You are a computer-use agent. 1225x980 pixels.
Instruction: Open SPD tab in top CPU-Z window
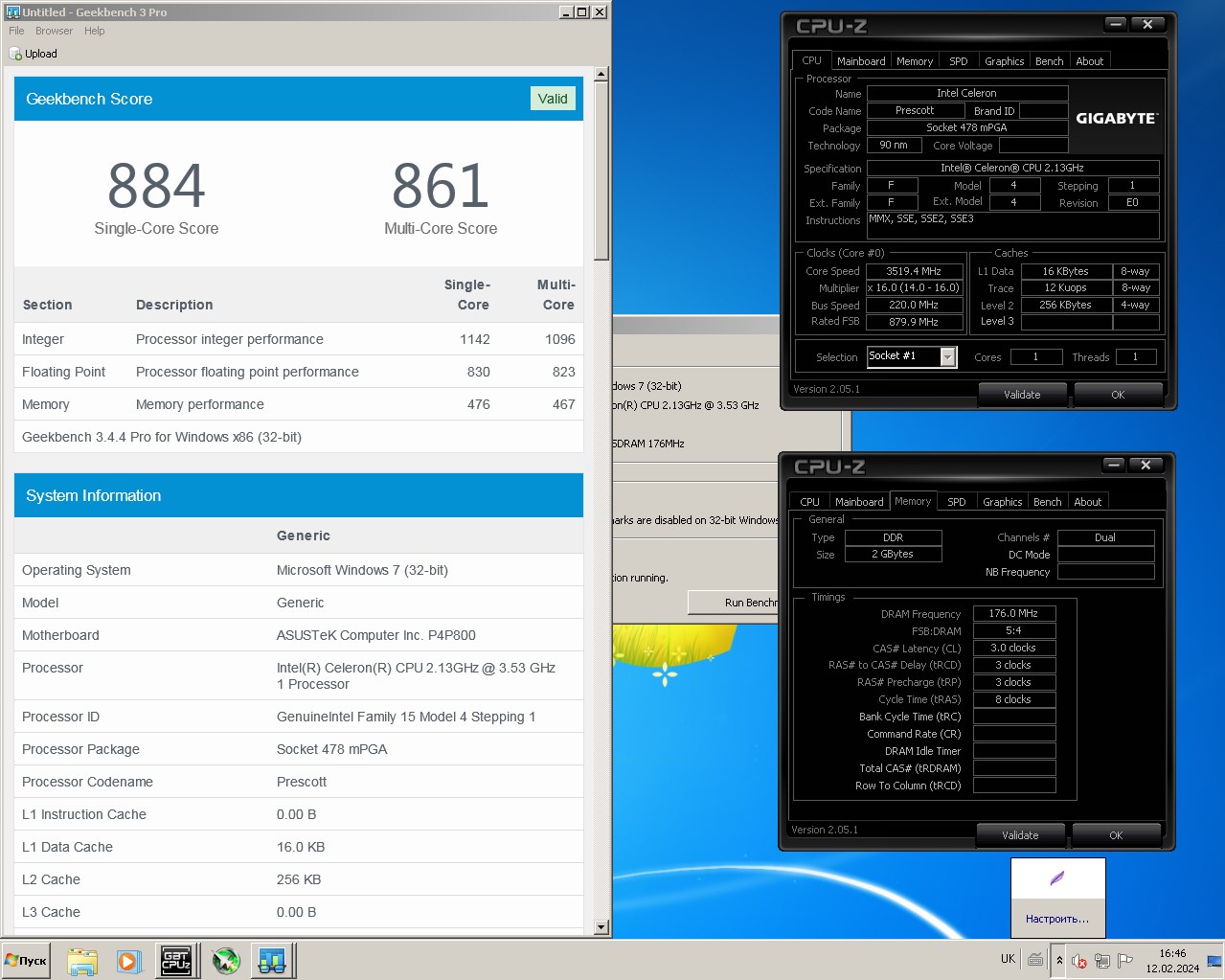(x=959, y=61)
